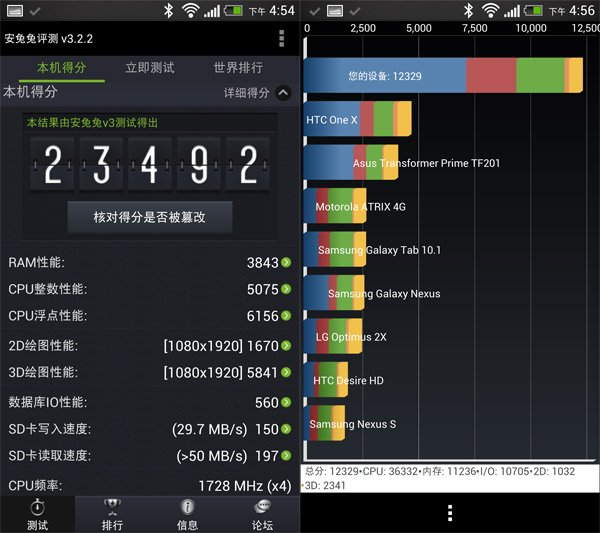
Task: Select the Samsung Nexus S bar
Action: click(x=324, y=423)
